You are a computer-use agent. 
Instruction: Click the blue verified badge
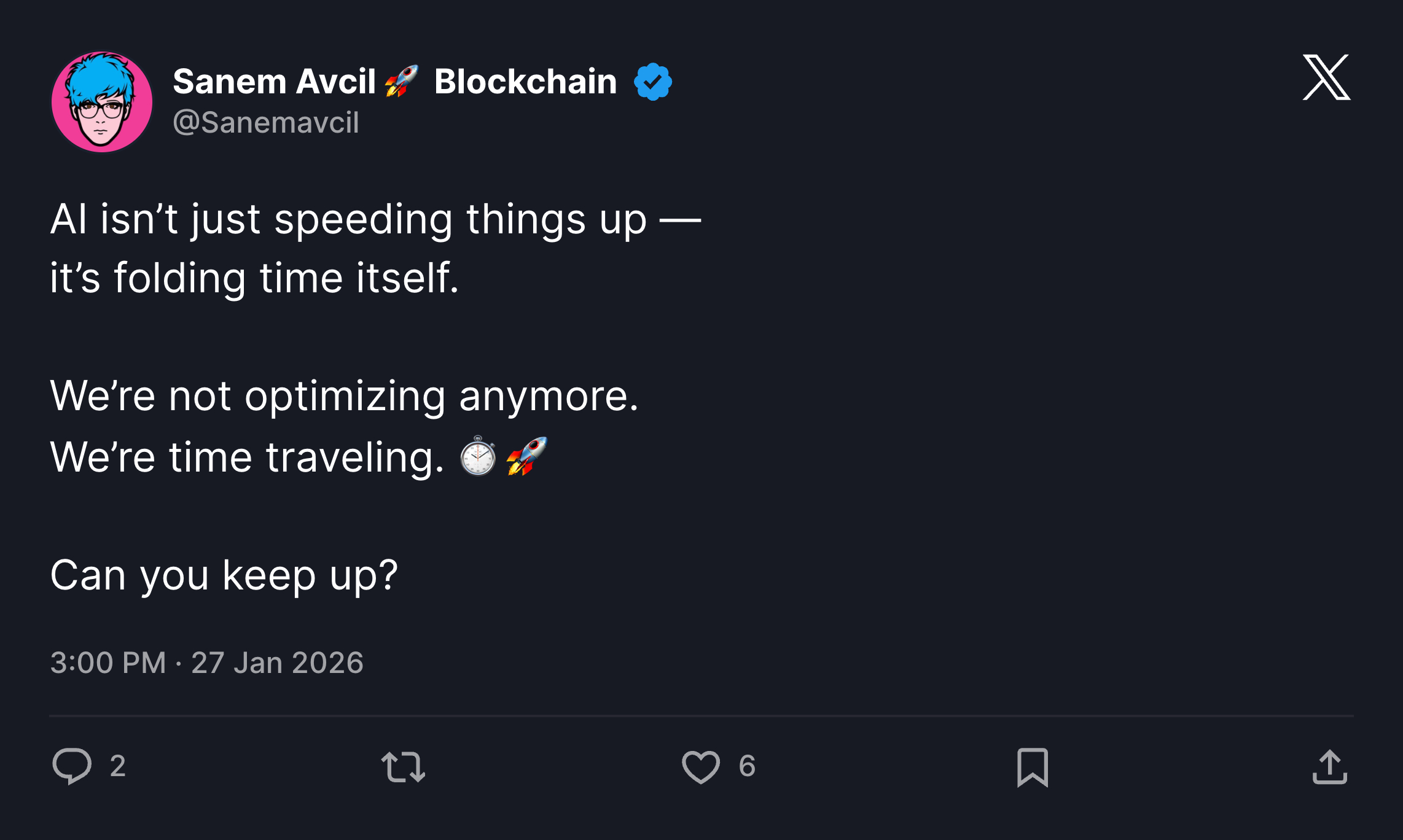click(x=653, y=80)
